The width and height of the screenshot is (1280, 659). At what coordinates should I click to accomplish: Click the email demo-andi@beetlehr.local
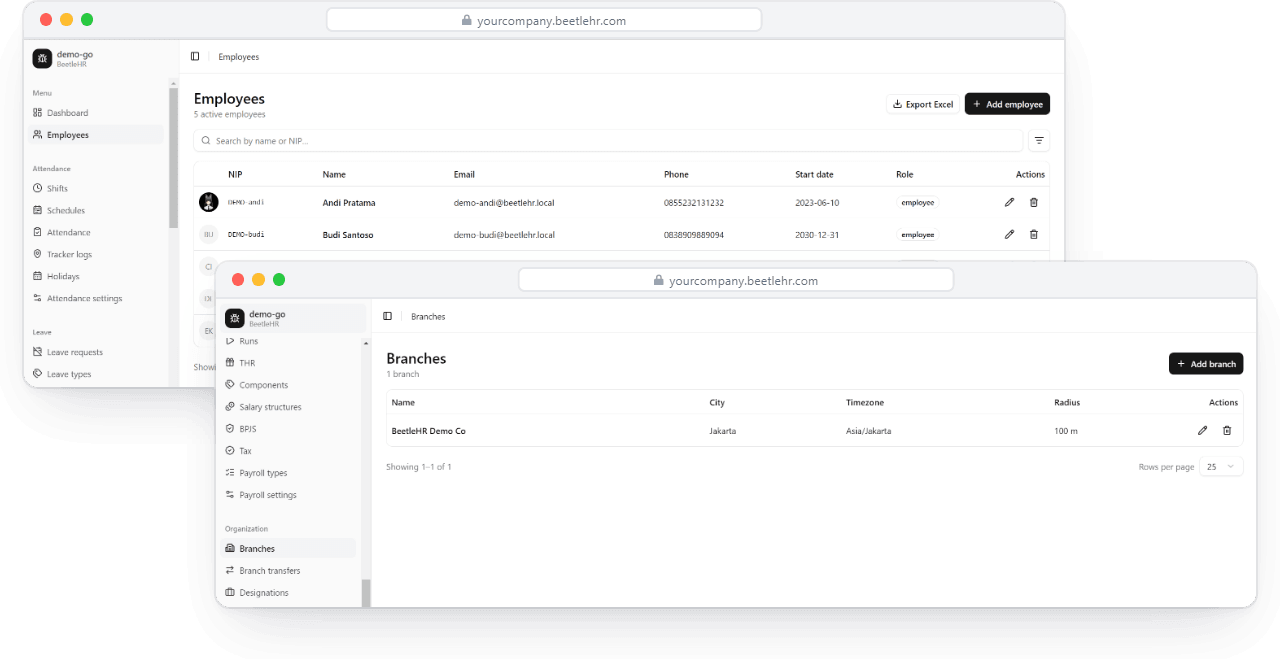(x=504, y=203)
